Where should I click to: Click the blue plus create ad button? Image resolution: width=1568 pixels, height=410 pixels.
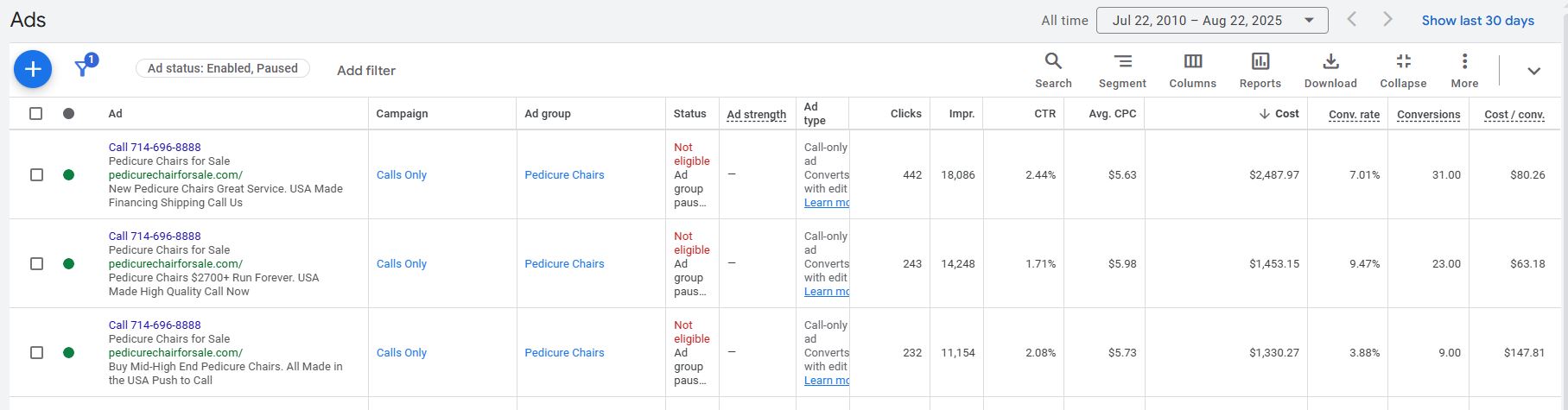point(33,69)
